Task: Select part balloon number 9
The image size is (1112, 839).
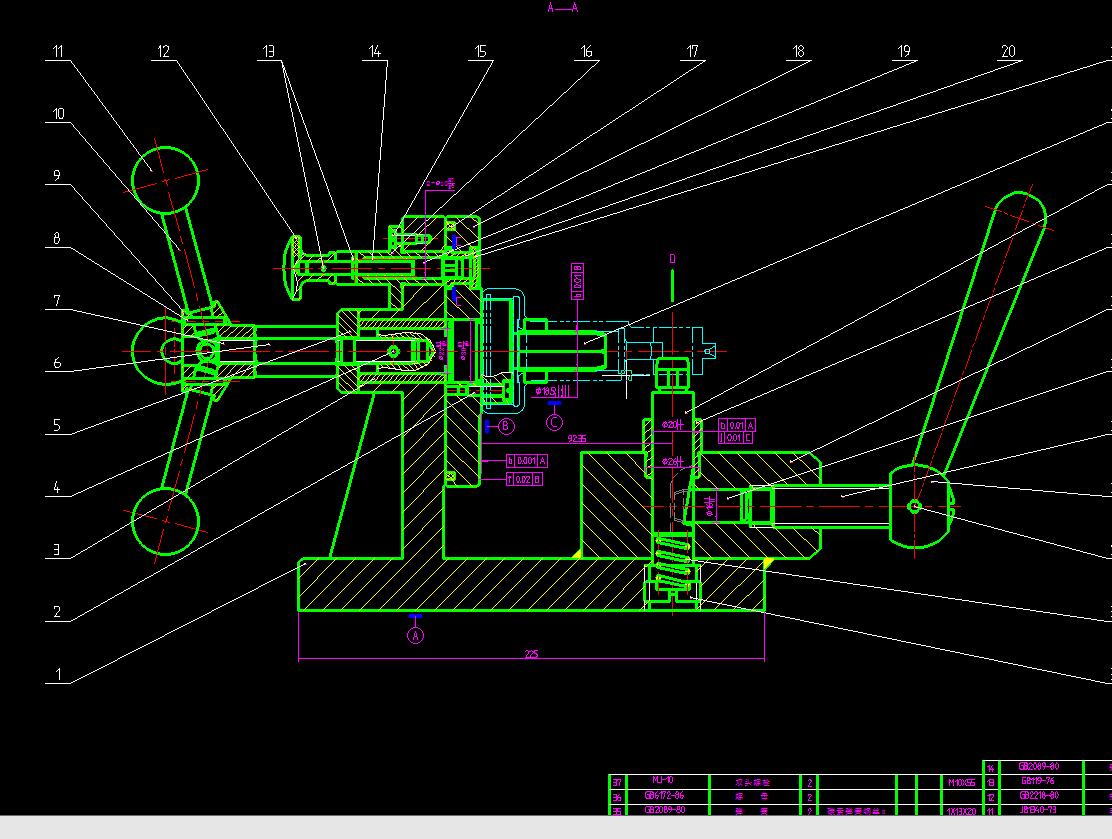Action: [x=57, y=175]
